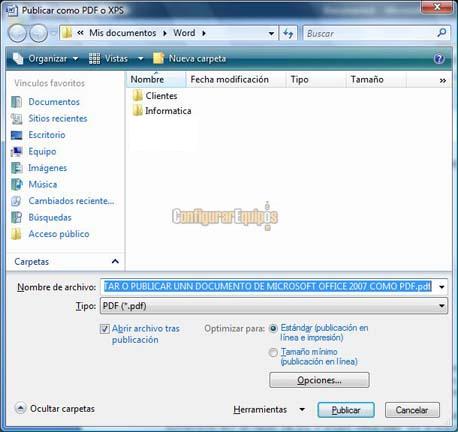Expand the Herramientas dropdown arrow
This screenshot has width=458, height=432.
point(302,409)
